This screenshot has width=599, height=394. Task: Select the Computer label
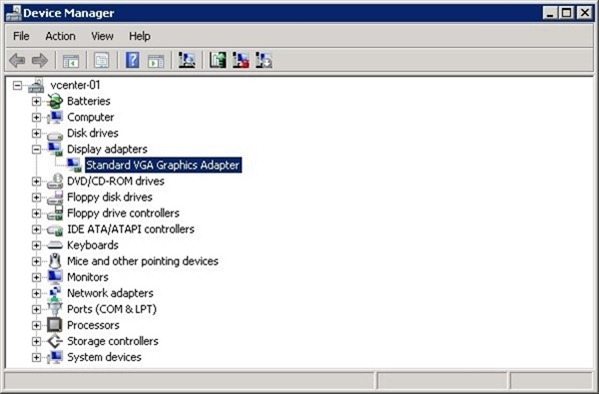coord(91,117)
